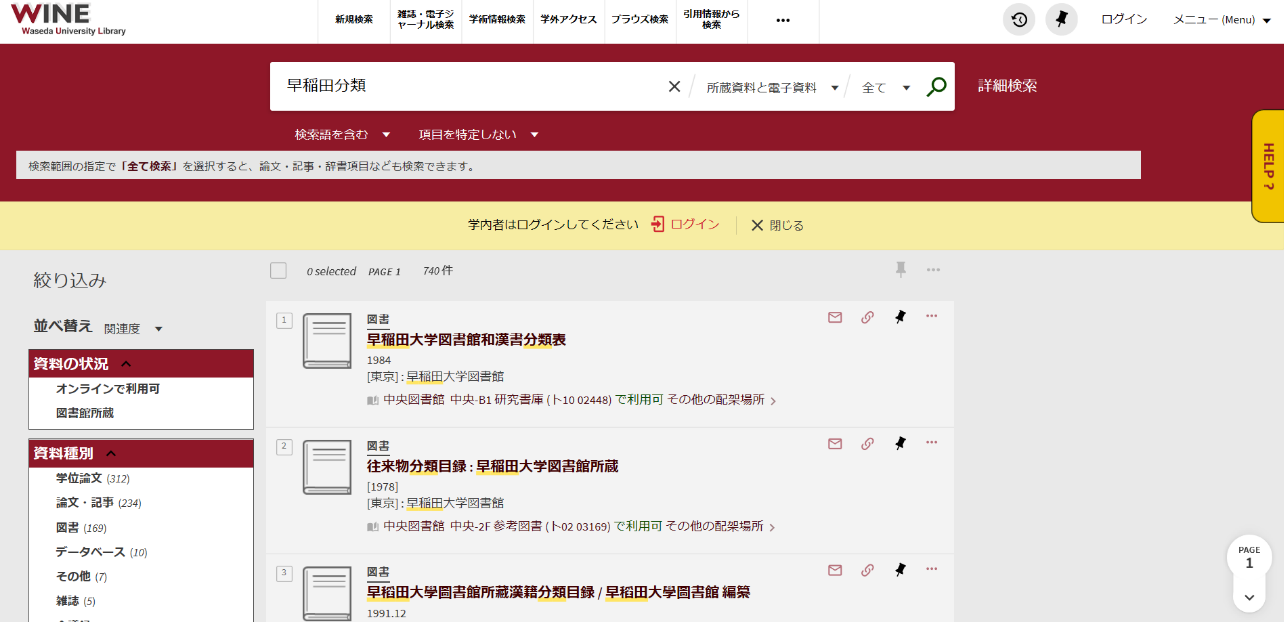Open more actions for 早稲田大學圖書館所藏漢籍分類目録
1284x622 pixels.
[x=932, y=570]
